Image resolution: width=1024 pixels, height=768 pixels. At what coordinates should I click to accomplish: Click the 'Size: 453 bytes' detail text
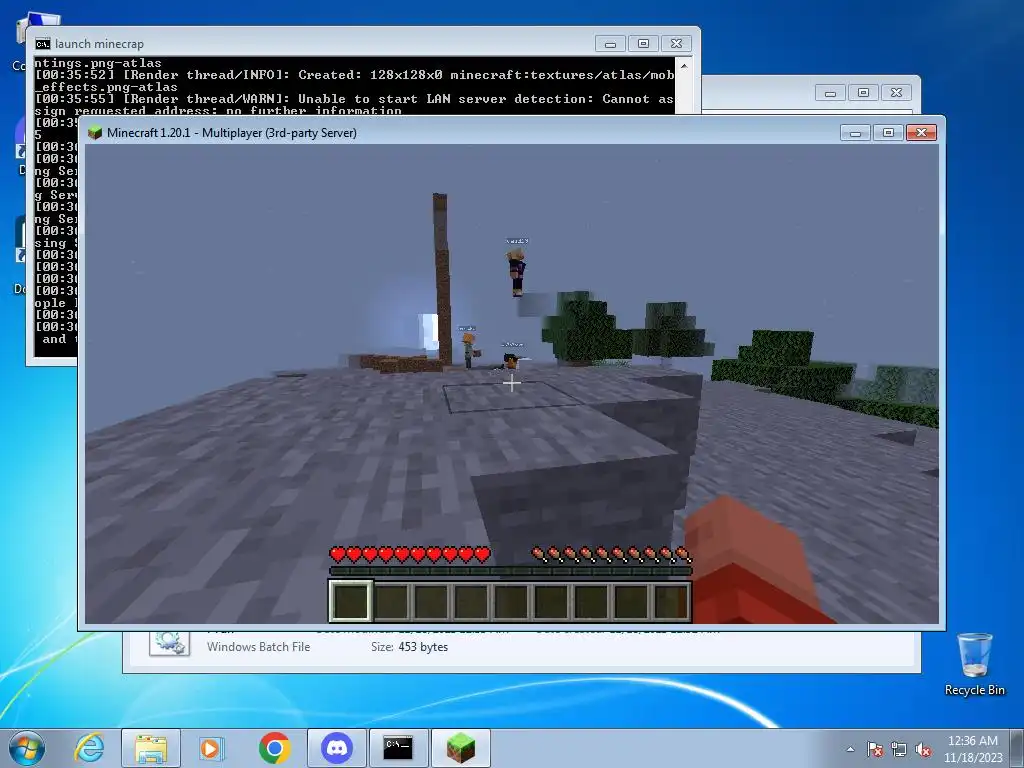click(x=409, y=647)
